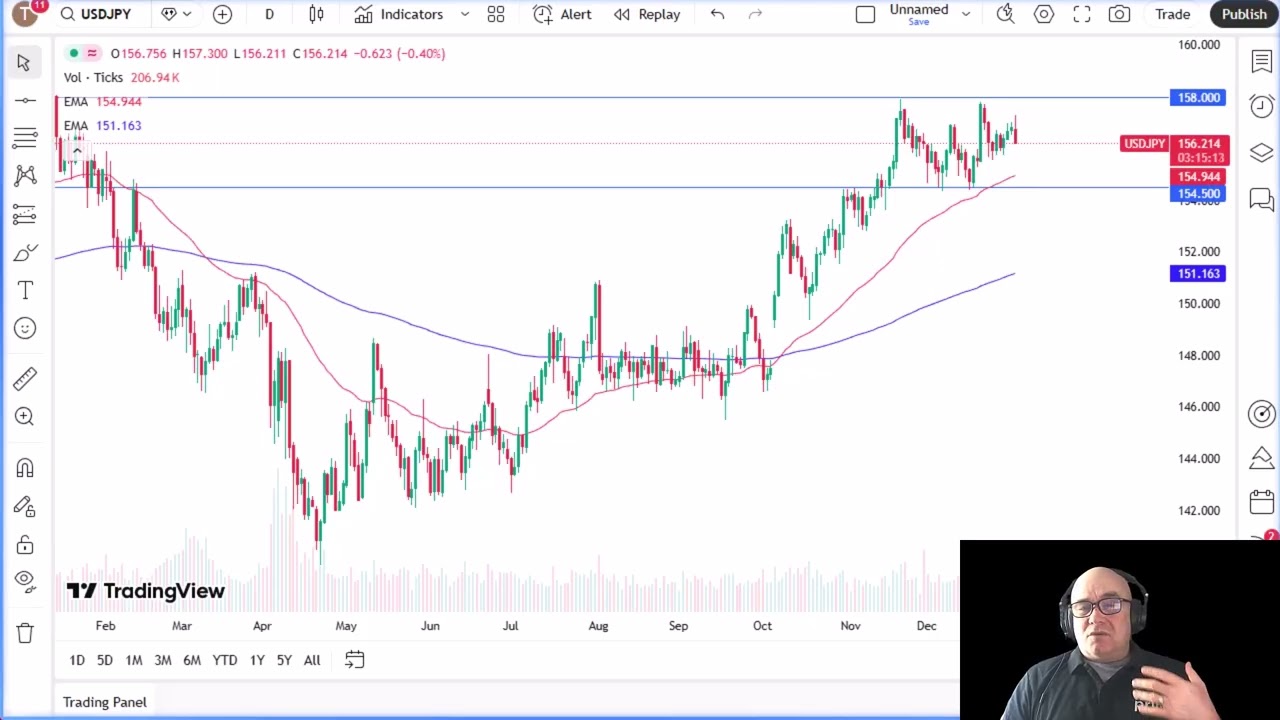Open the calendar icon in right sidebar
The height and width of the screenshot is (720, 1280).
point(1261,502)
